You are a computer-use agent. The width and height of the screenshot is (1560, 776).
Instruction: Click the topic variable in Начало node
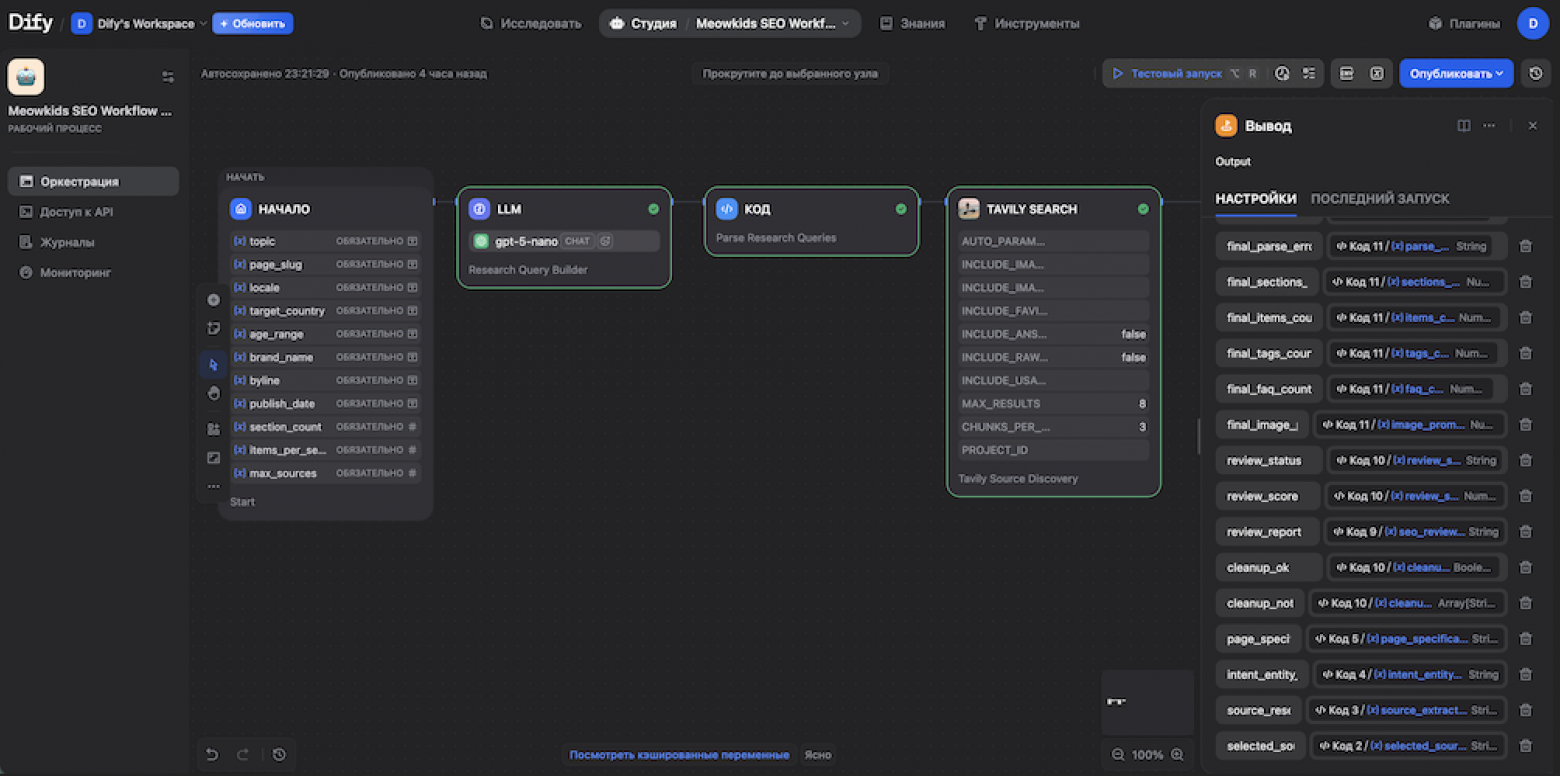click(x=326, y=241)
